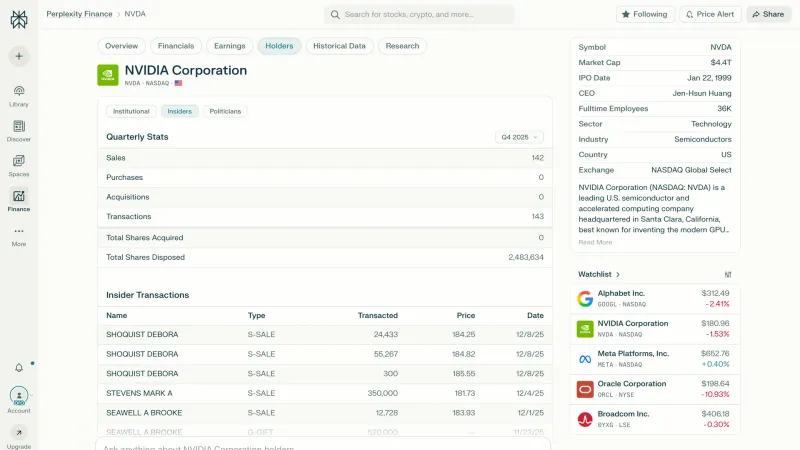Open Broadcom Inc. logo in watchlist
Screen dimensions: 800x450
click(585, 419)
